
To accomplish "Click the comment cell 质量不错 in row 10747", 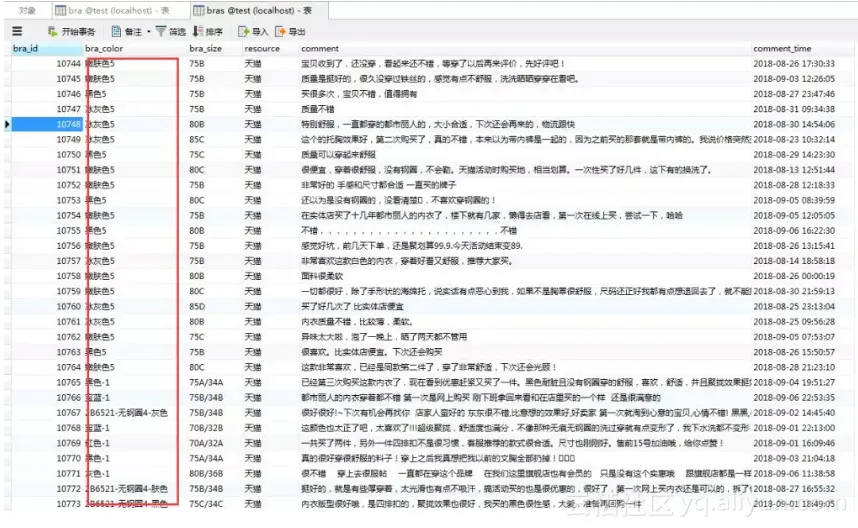I will [x=317, y=109].
